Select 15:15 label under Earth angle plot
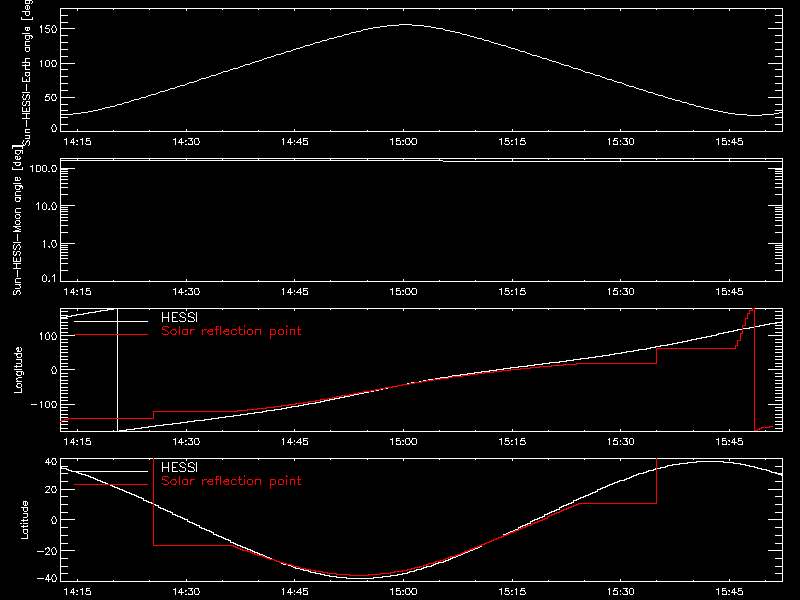The image size is (800, 600). [x=512, y=142]
